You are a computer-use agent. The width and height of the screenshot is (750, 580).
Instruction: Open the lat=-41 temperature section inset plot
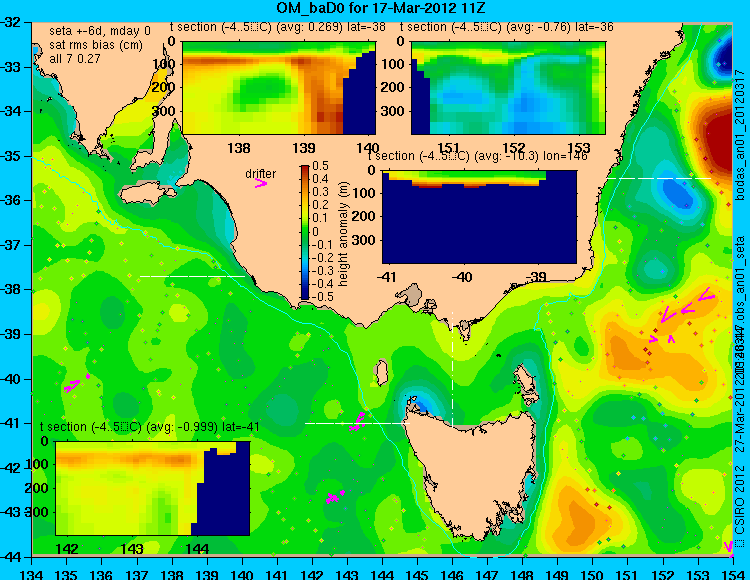pos(153,488)
